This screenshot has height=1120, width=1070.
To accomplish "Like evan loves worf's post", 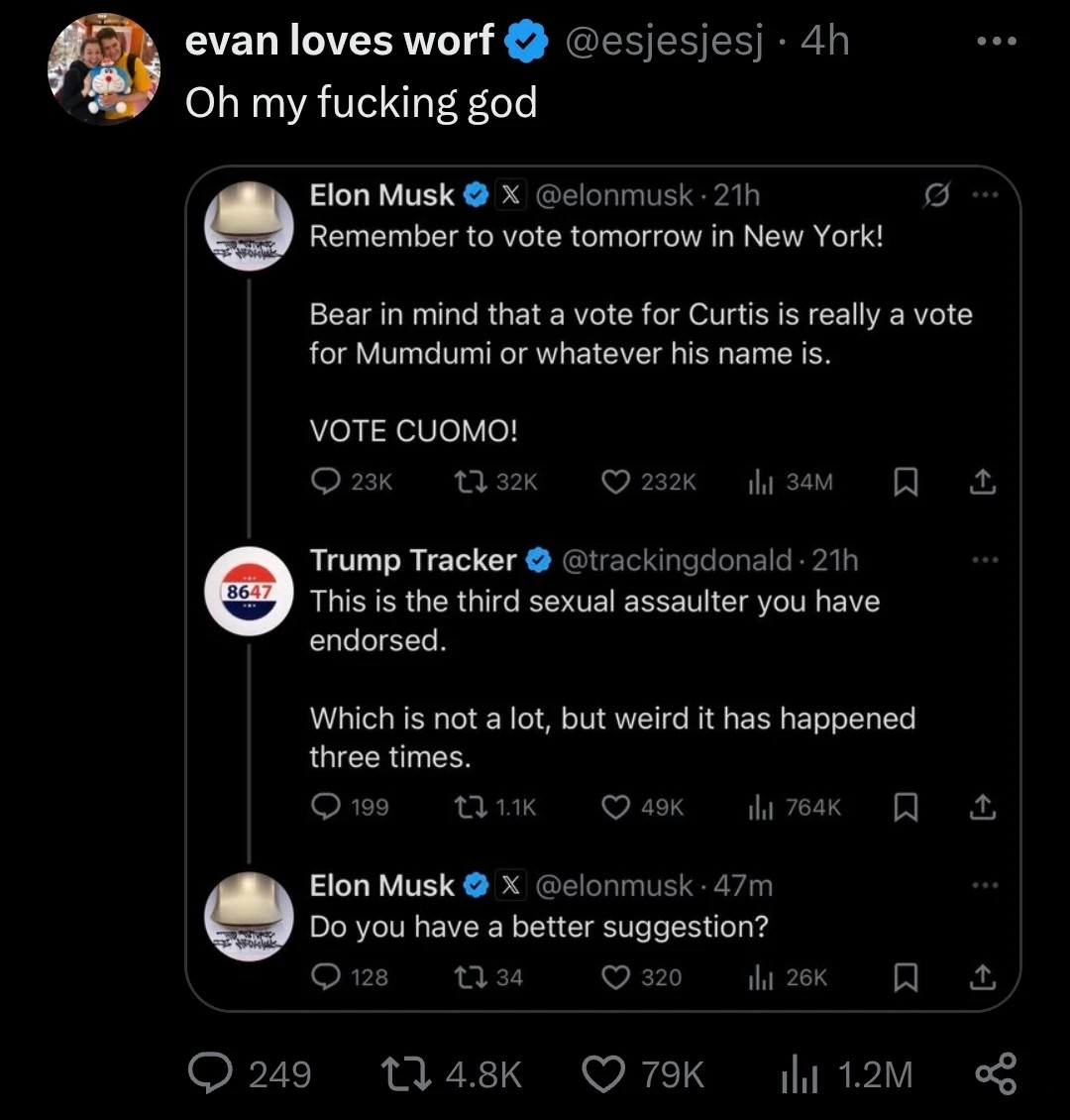I will (x=603, y=1074).
